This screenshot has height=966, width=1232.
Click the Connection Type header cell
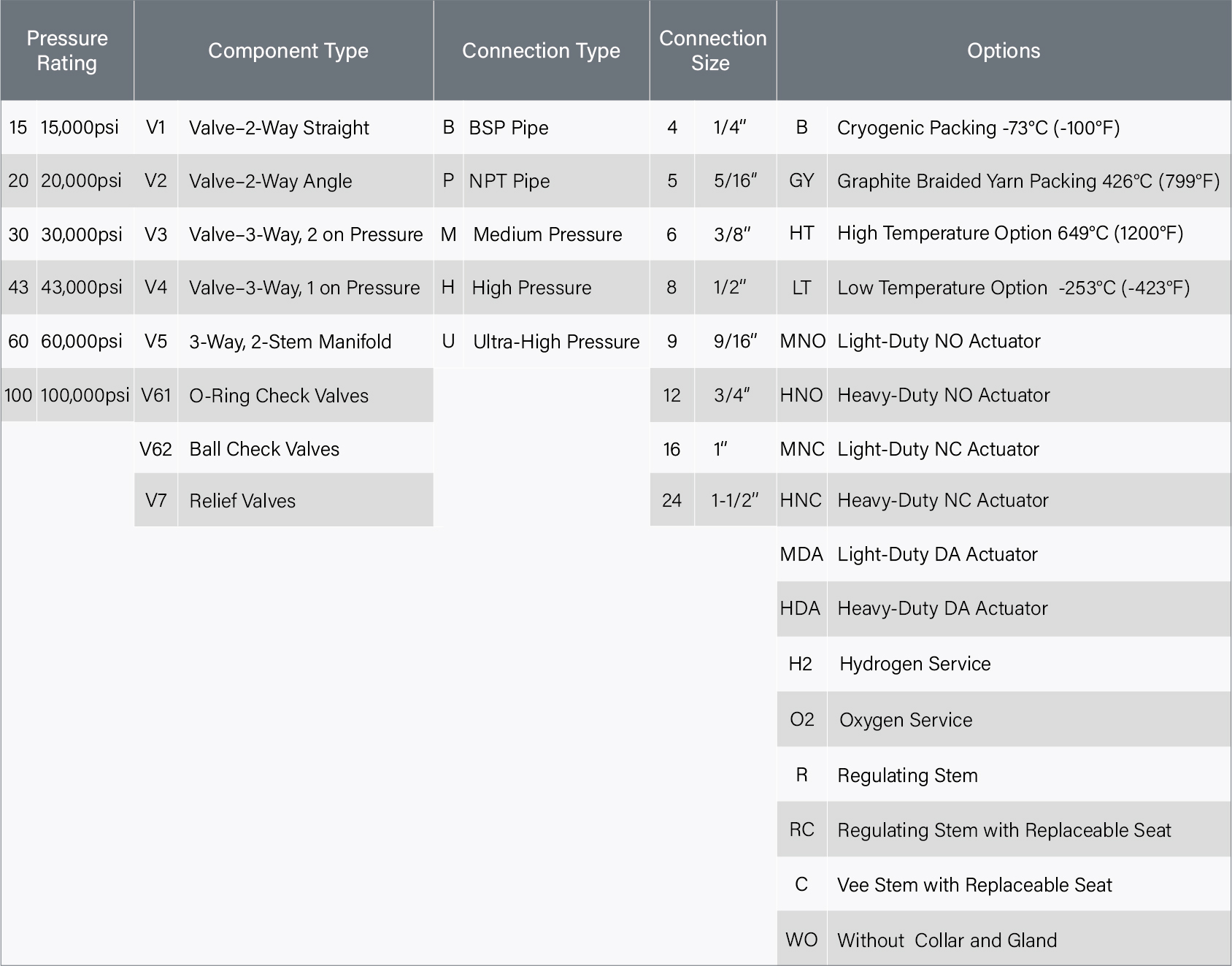[541, 50]
